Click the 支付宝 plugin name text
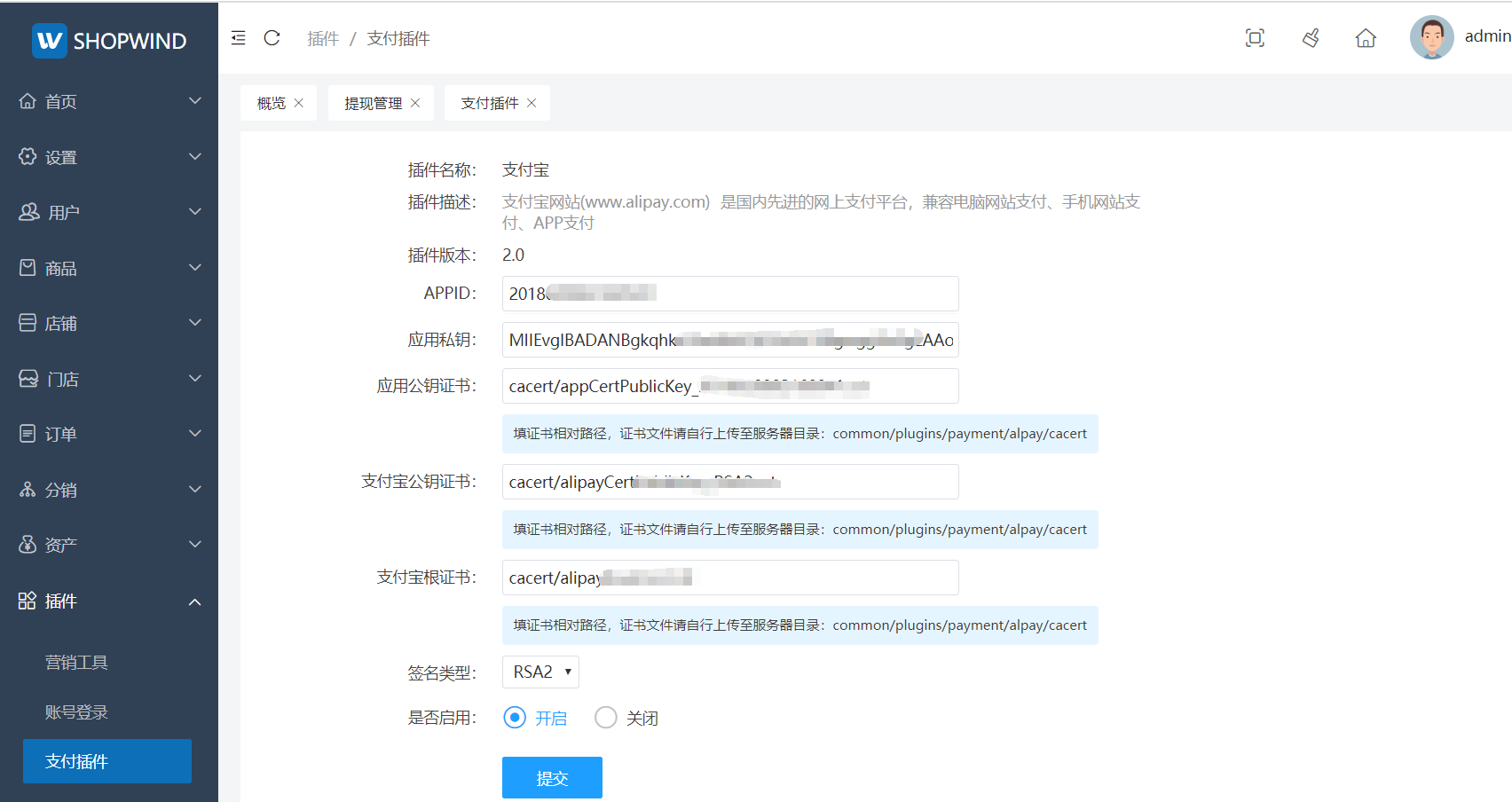The image size is (1512, 802). (525, 169)
